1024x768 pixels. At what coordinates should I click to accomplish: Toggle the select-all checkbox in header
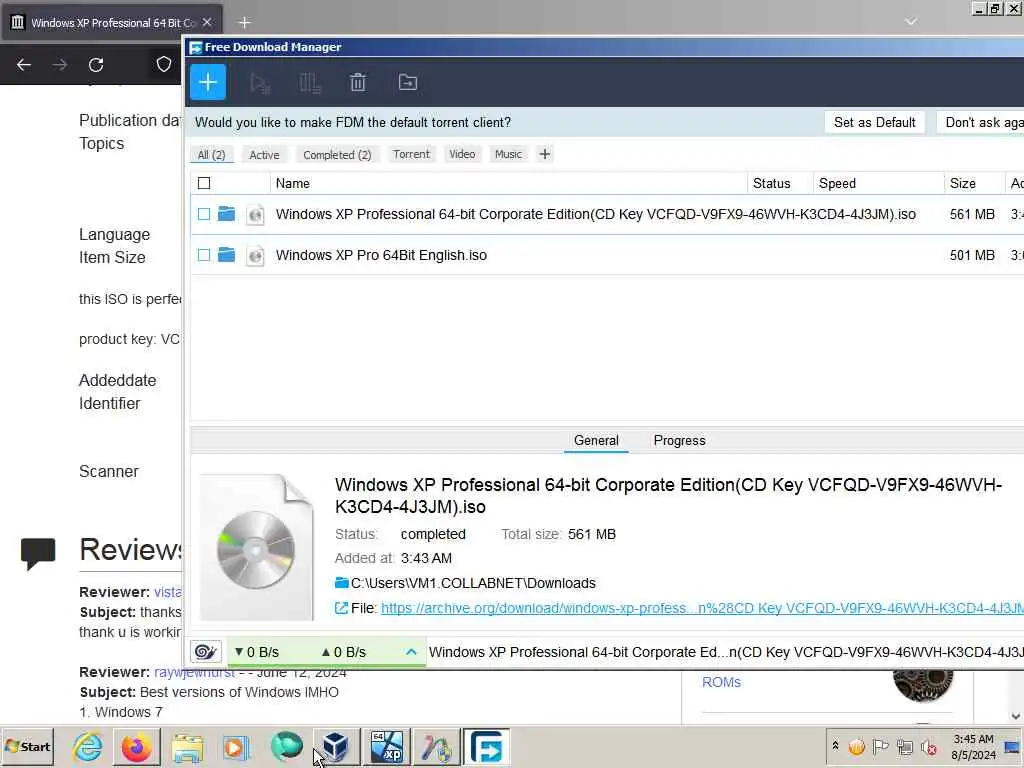tap(204, 184)
